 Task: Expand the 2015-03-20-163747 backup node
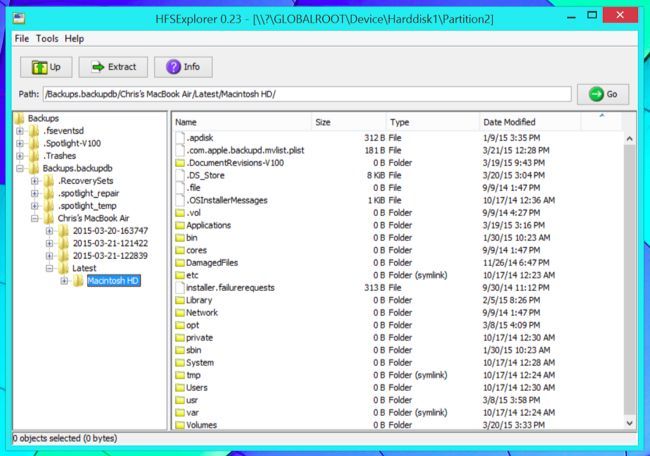pyautogui.click(x=49, y=231)
